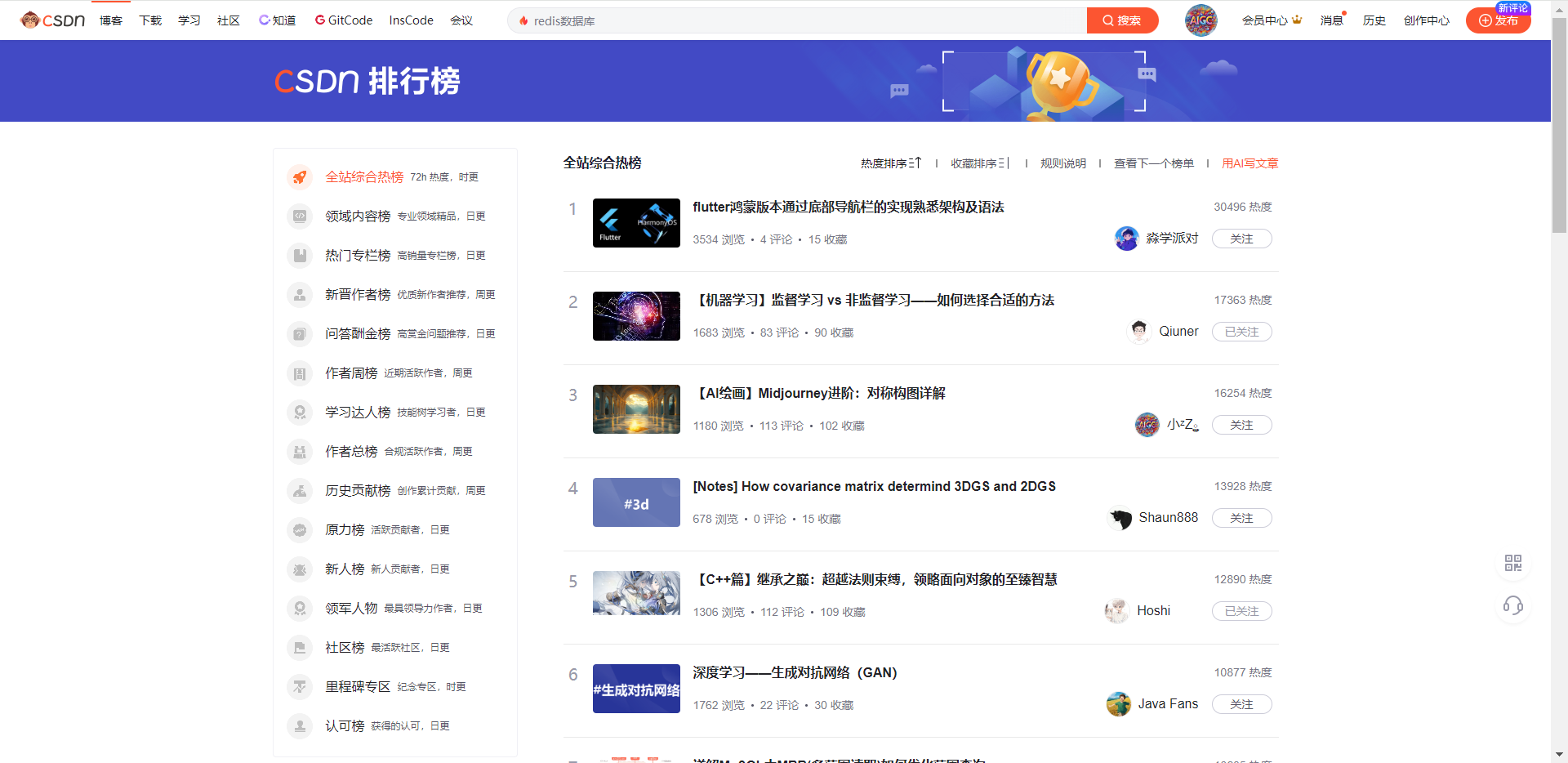Click 查看下一个榜单 link

(1154, 163)
